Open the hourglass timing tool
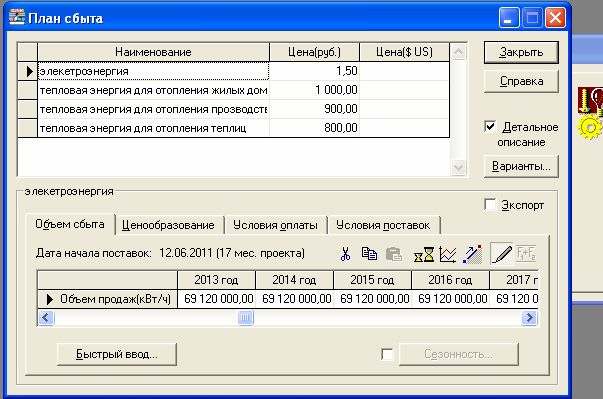 [x=424, y=254]
